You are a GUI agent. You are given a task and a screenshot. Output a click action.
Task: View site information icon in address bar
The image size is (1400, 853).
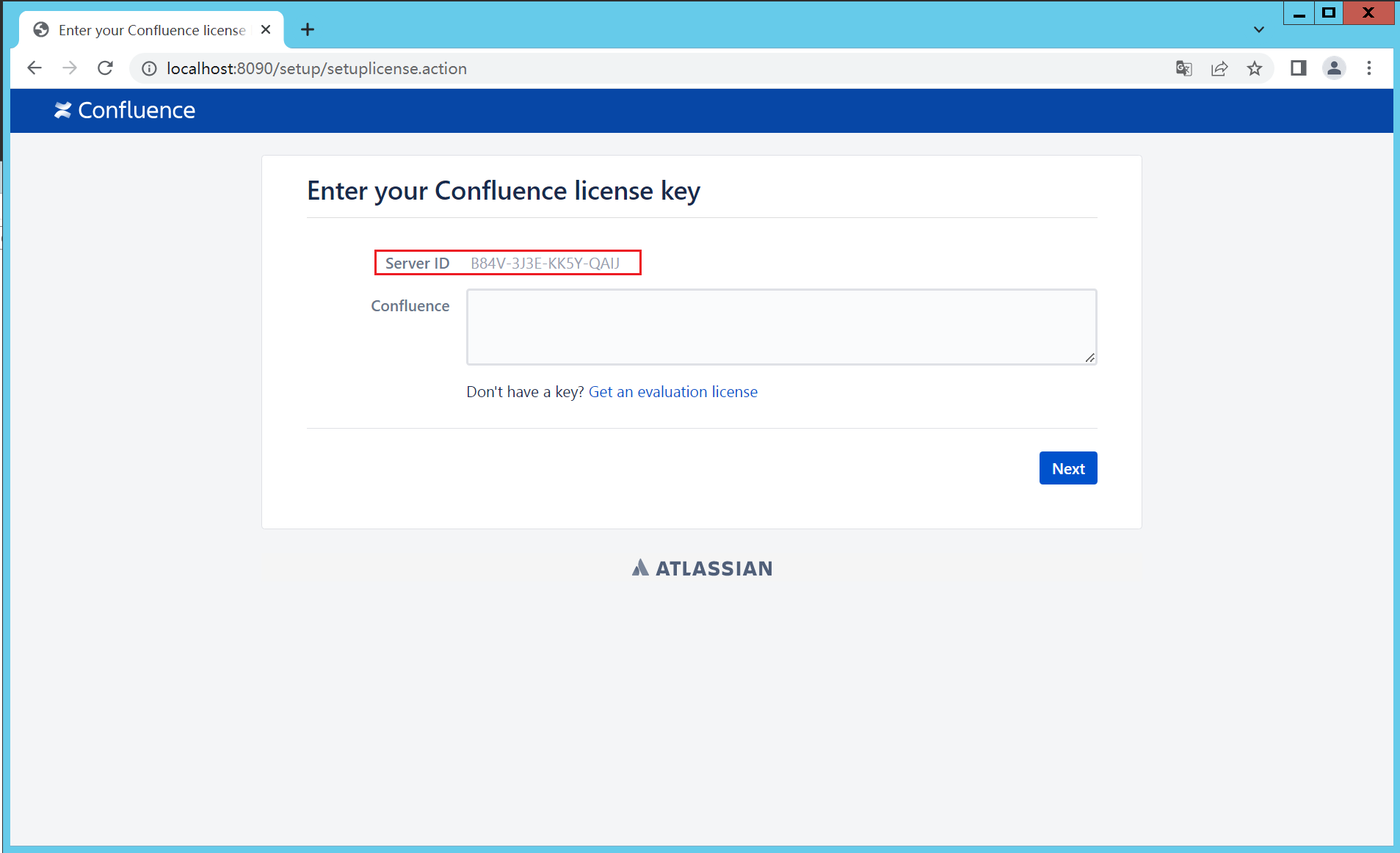click(149, 68)
